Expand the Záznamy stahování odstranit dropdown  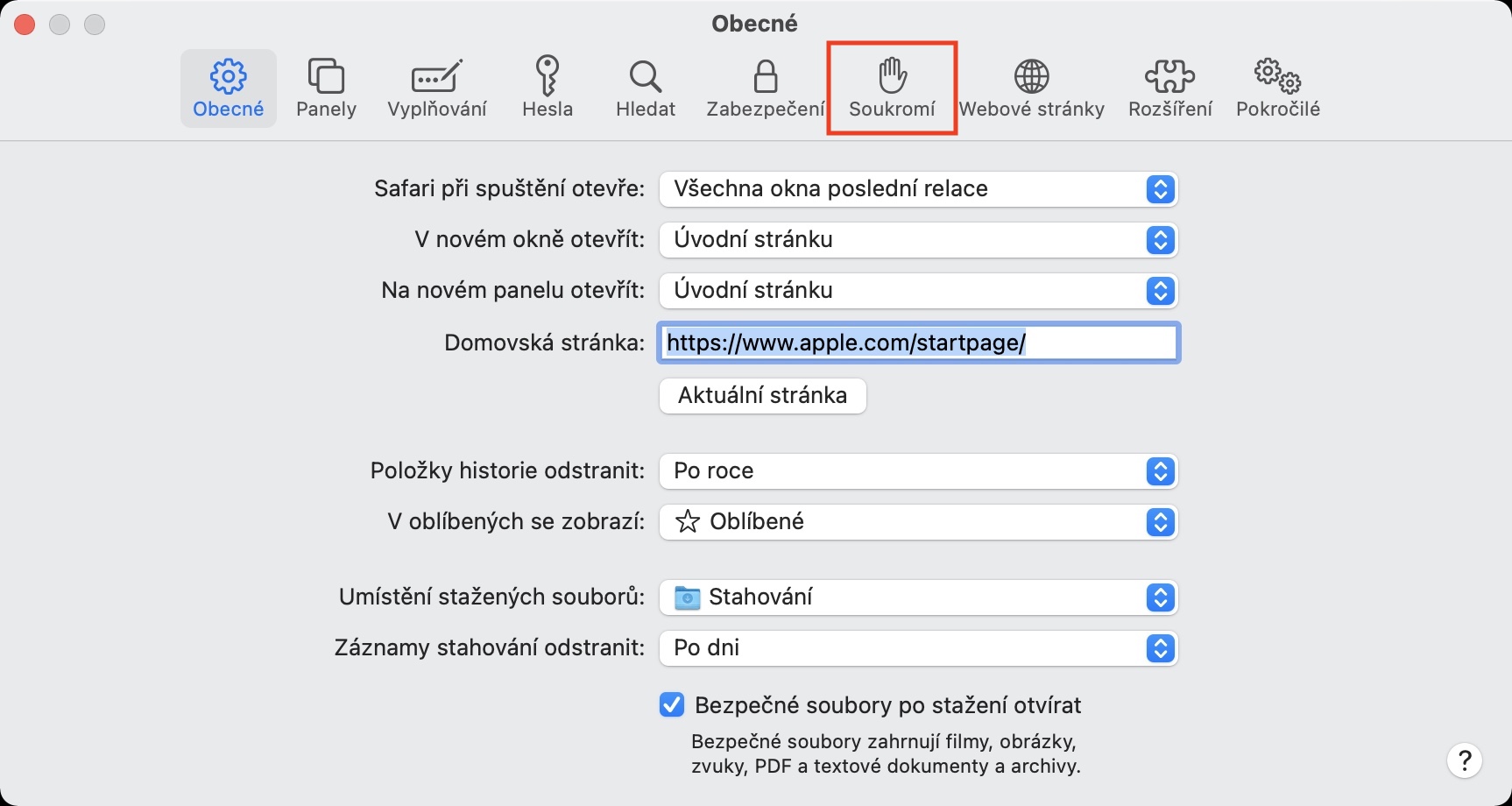(918, 648)
